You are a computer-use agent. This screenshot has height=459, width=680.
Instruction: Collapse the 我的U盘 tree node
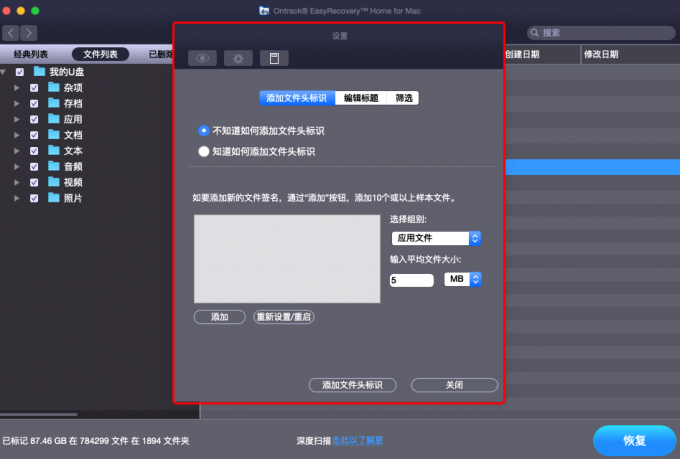(x=3, y=72)
